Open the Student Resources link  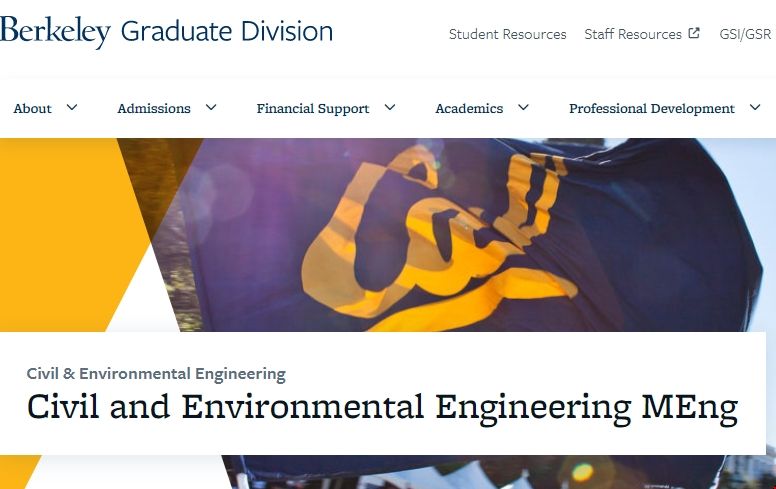pos(507,34)
